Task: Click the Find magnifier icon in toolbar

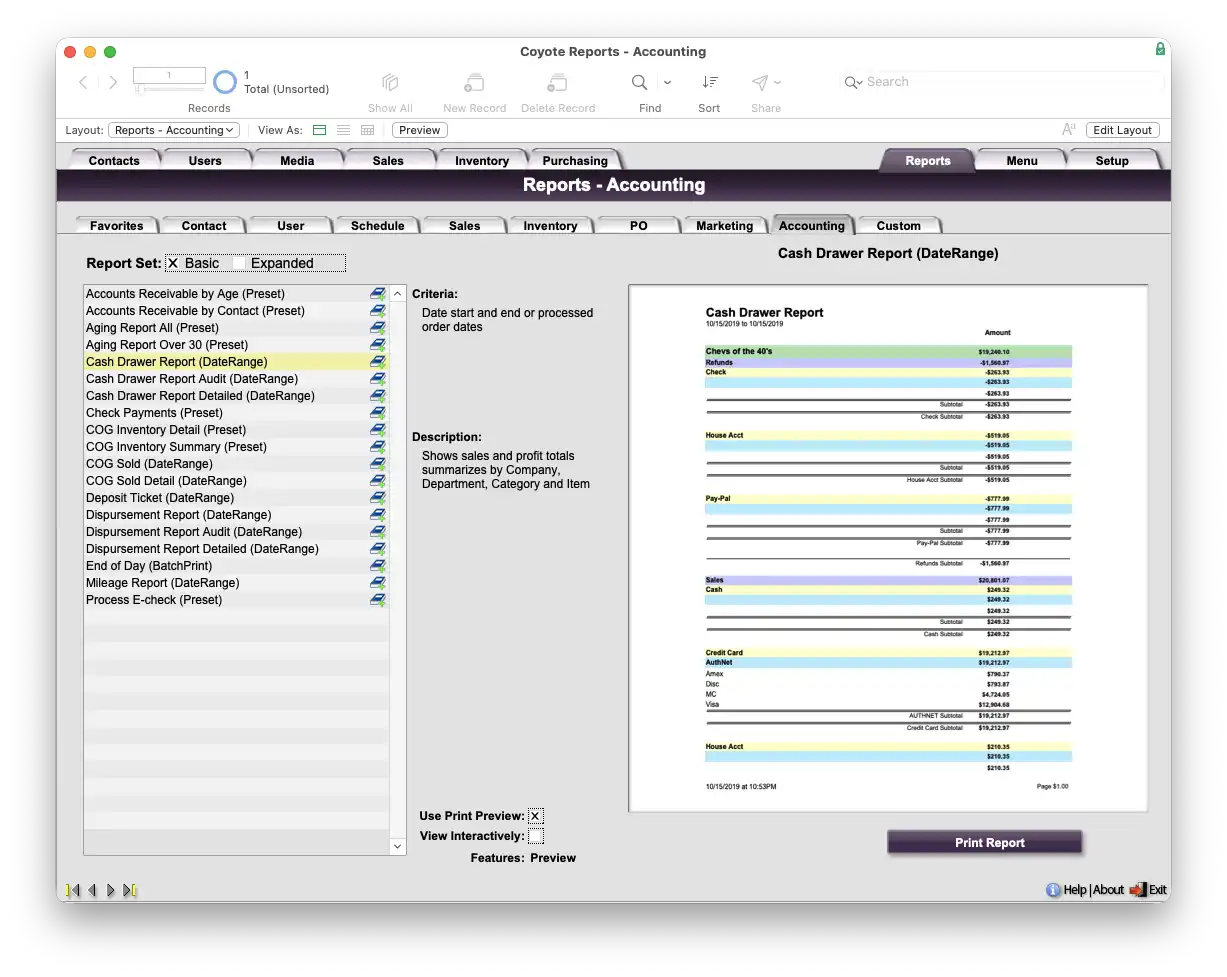Action: (x=639, y=83)
